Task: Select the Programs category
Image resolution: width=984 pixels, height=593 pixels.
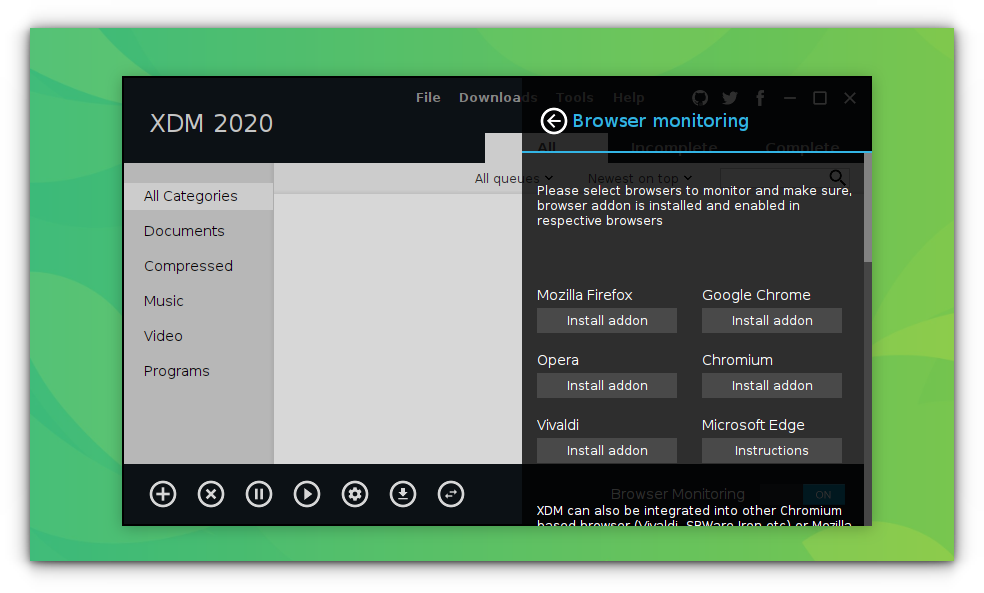Action: [x=198, y=371]
